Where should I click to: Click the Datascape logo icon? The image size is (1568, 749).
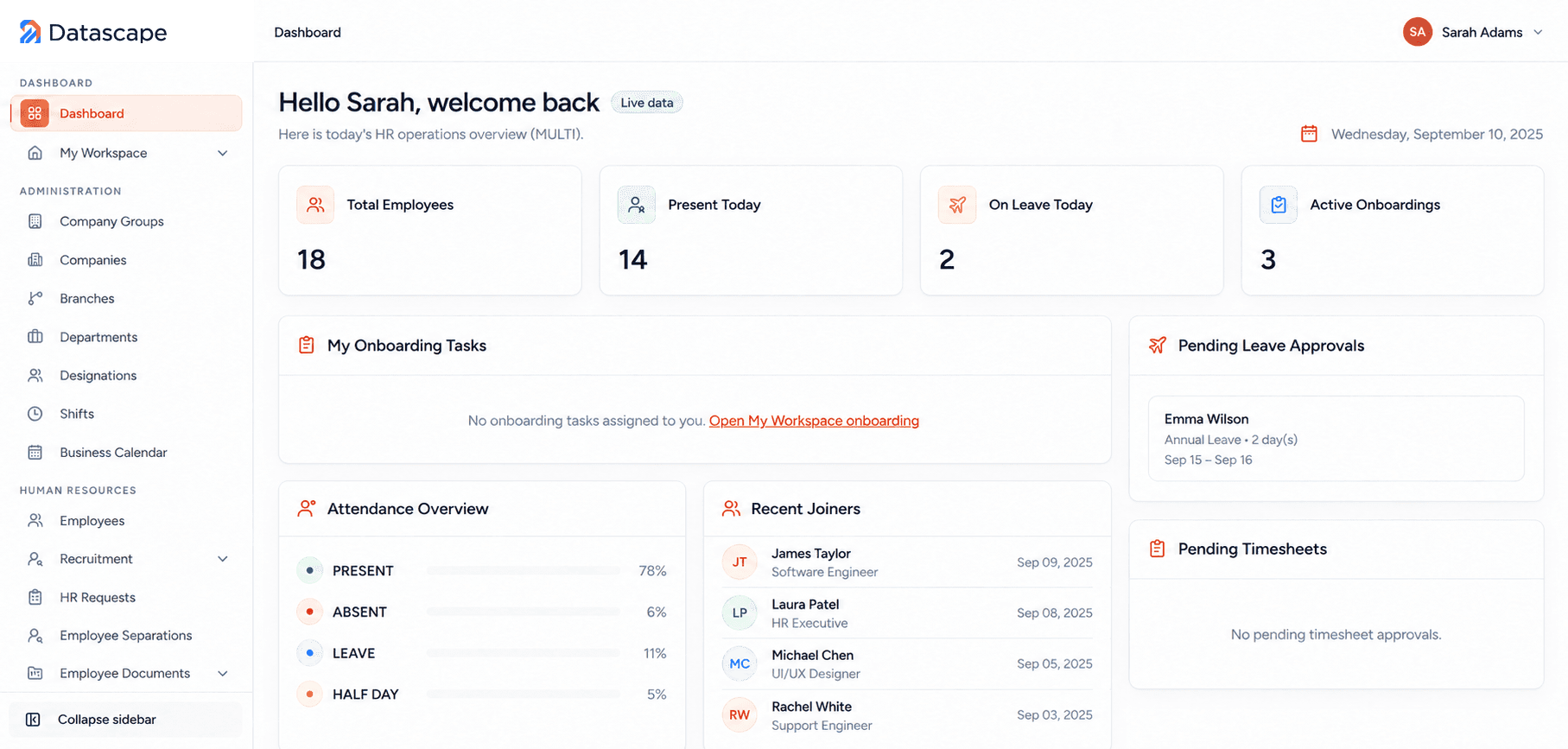(30, 32)
